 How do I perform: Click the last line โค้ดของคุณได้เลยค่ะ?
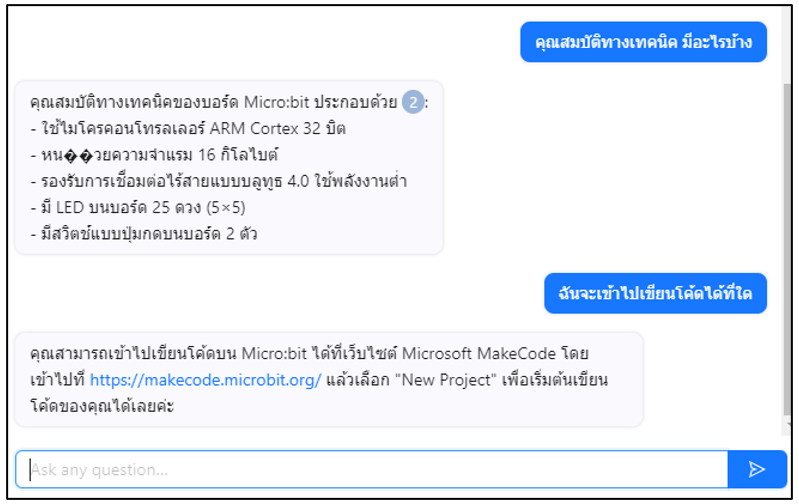102,407
